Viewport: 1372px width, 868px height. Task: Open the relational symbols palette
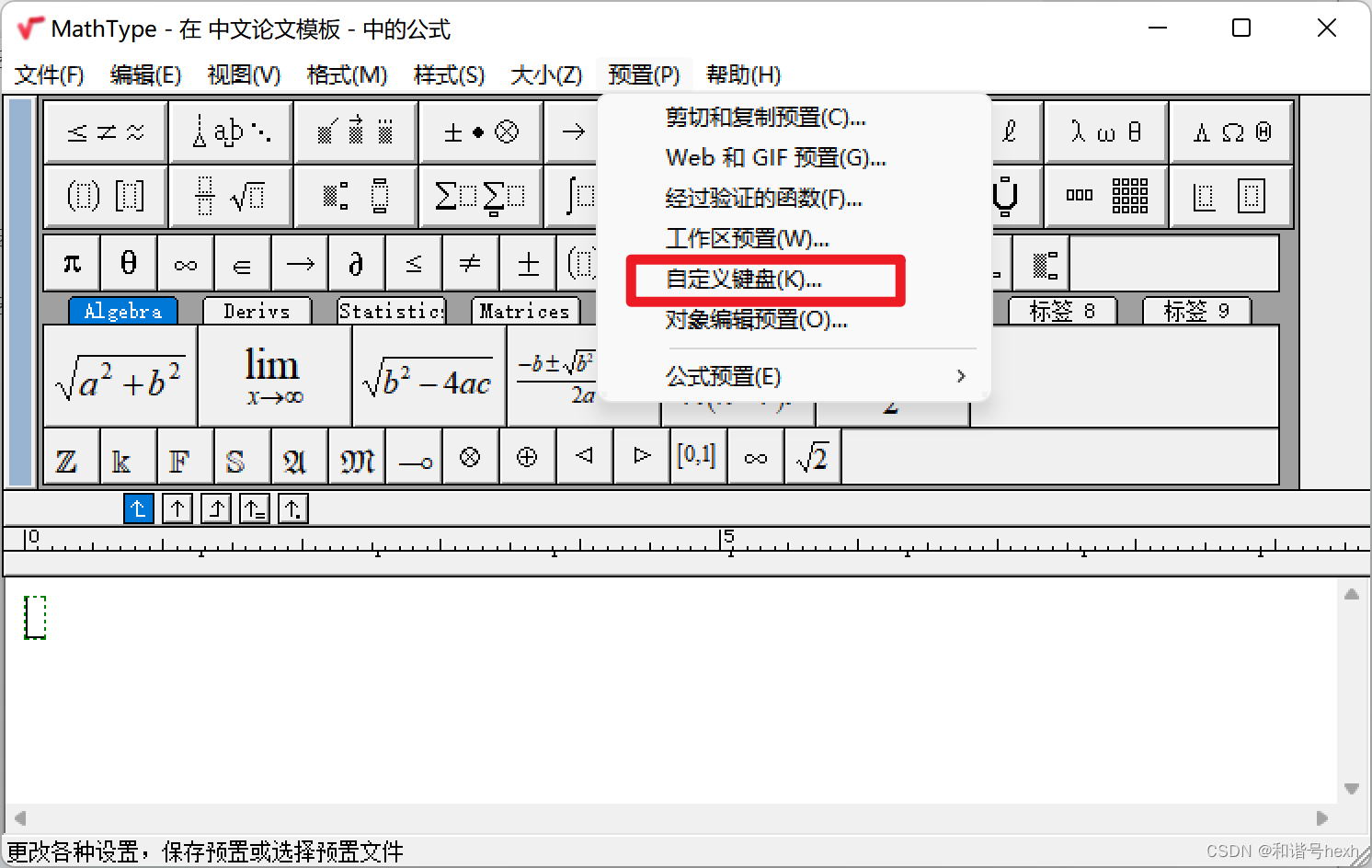point(104,131)
